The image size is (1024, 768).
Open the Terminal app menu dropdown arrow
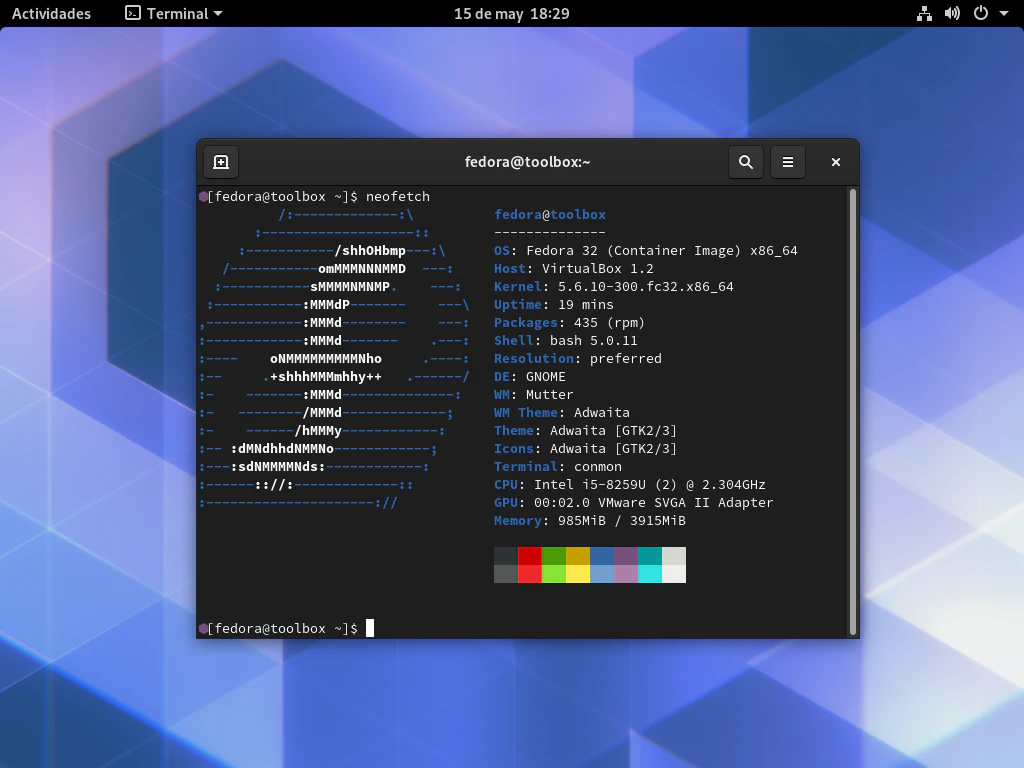pyautogui.click(x=218, y=14)
